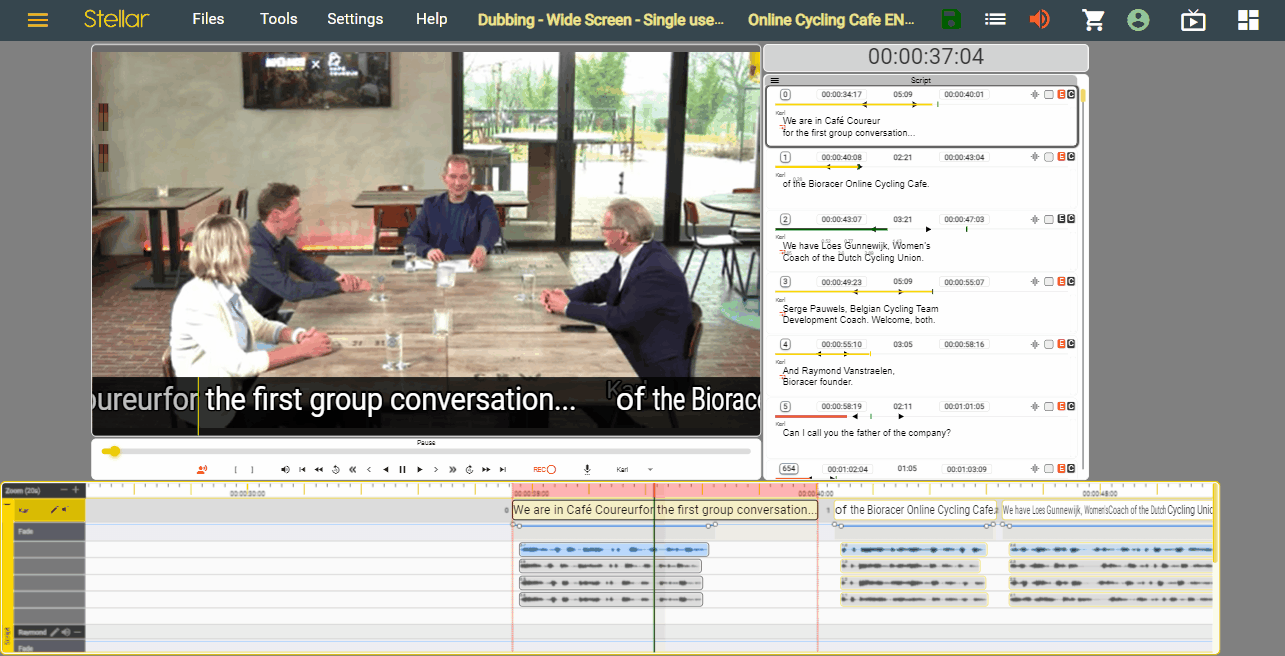This screenshot has width=1285, height=656.
Task: Tick the checkbox on script line 4
Action: click(x=1048, y=344)
